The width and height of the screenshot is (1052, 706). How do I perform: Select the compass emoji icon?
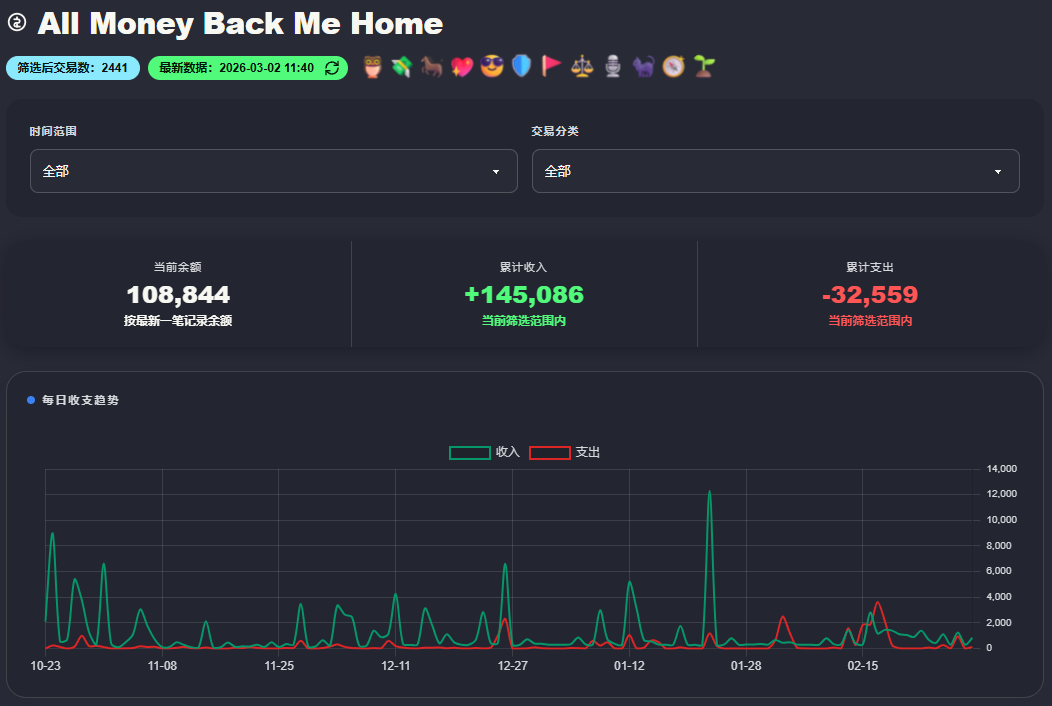tap(673, 67)
